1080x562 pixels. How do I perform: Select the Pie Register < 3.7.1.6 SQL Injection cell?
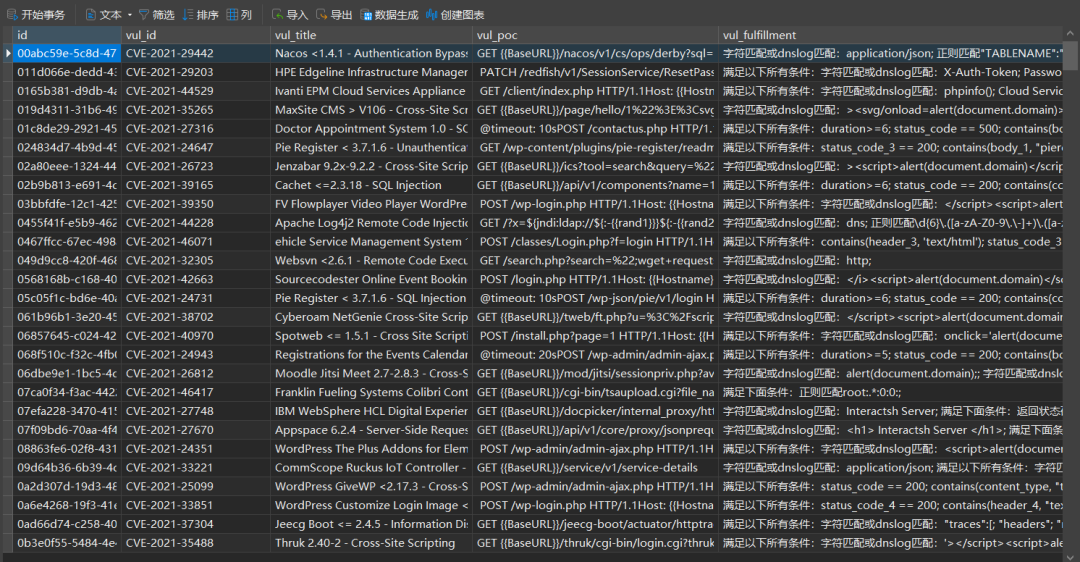click(371, 298)
